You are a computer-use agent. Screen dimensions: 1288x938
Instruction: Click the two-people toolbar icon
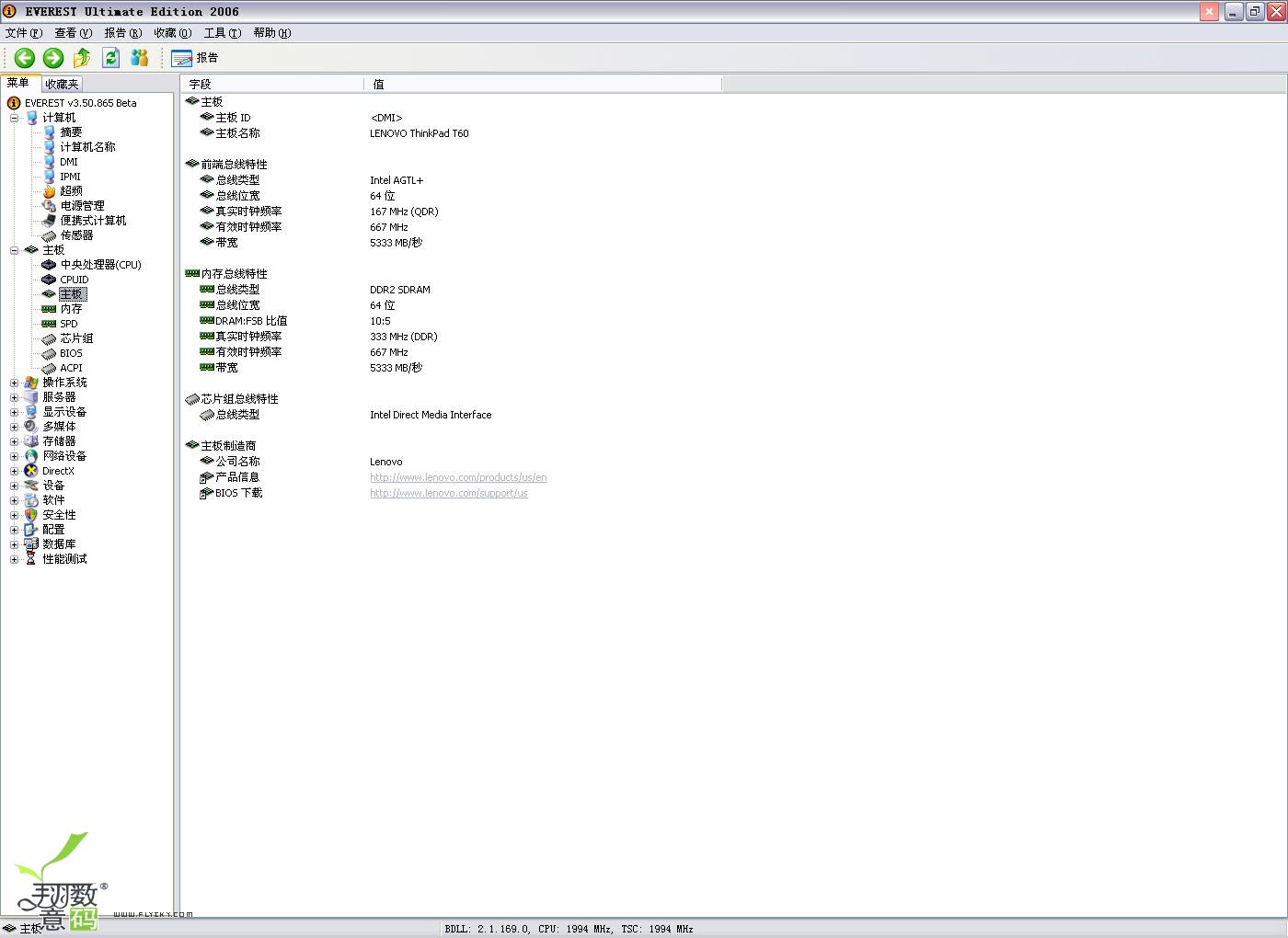tap(140, 58)
